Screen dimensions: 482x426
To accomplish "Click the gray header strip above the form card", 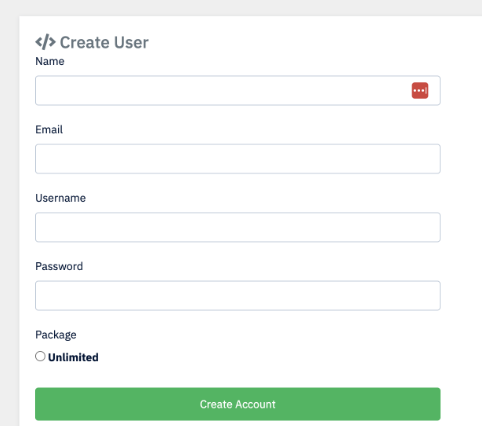I will coord(241,8).
